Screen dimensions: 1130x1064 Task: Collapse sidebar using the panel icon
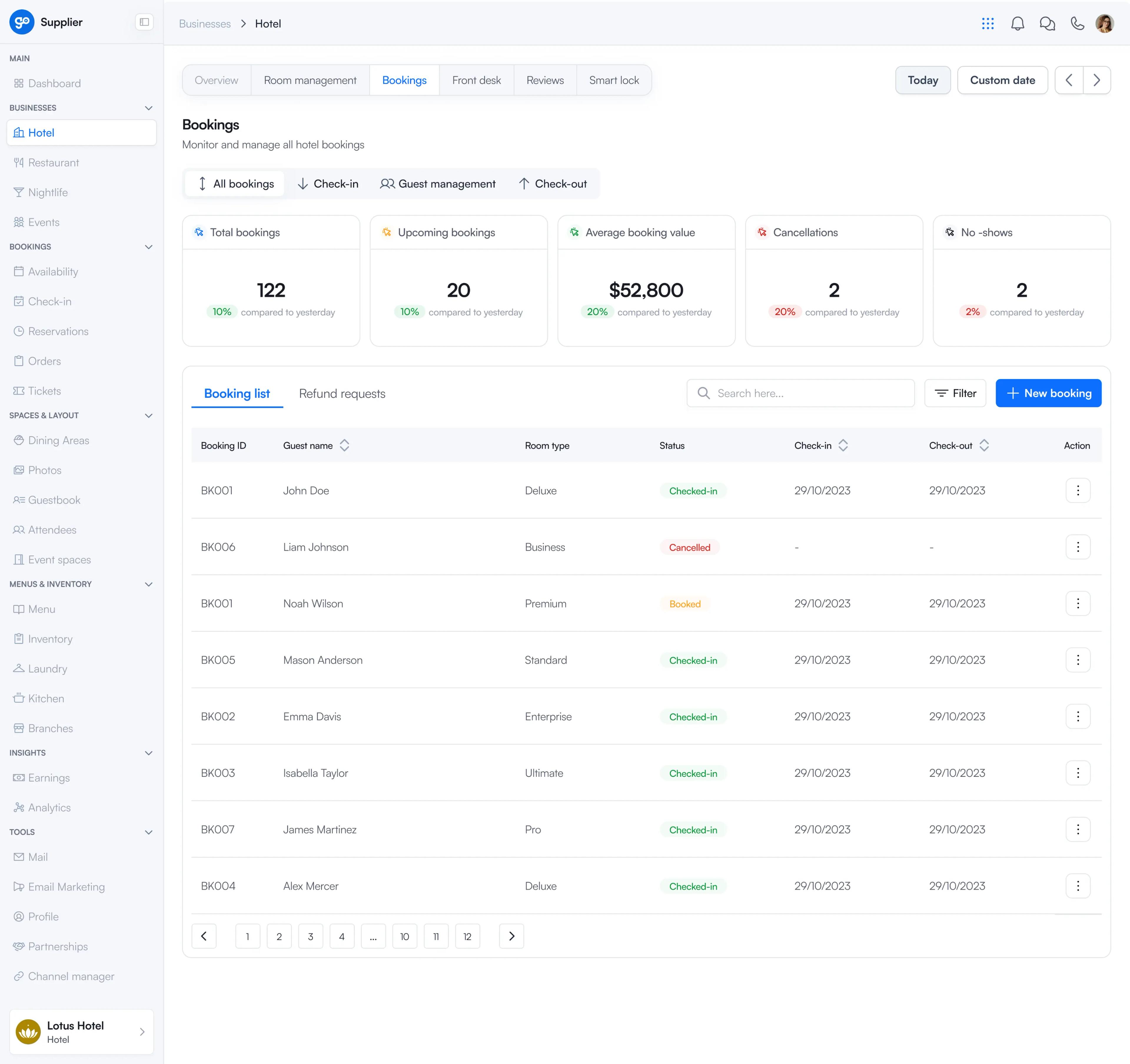(x=144, y=22)
